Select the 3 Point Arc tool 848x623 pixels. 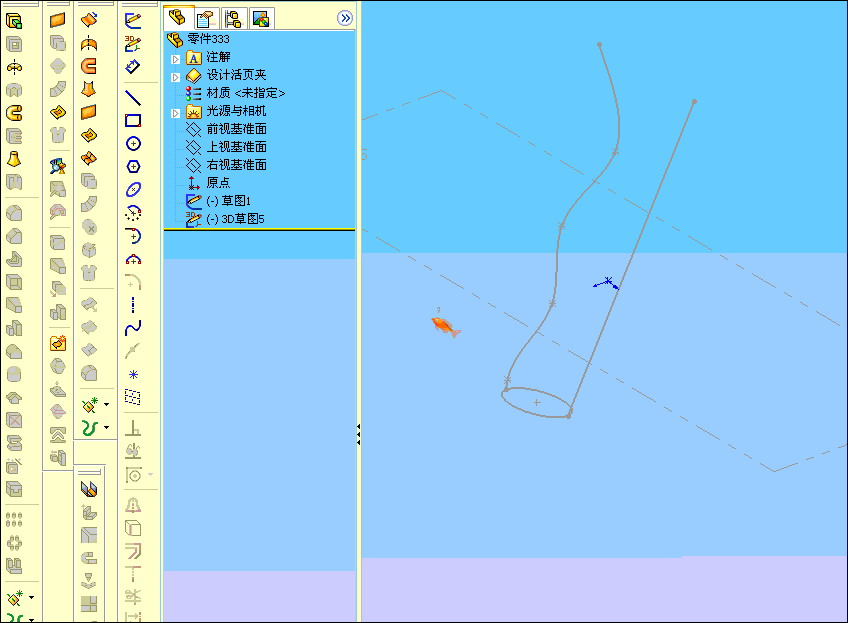pos(133,260)
